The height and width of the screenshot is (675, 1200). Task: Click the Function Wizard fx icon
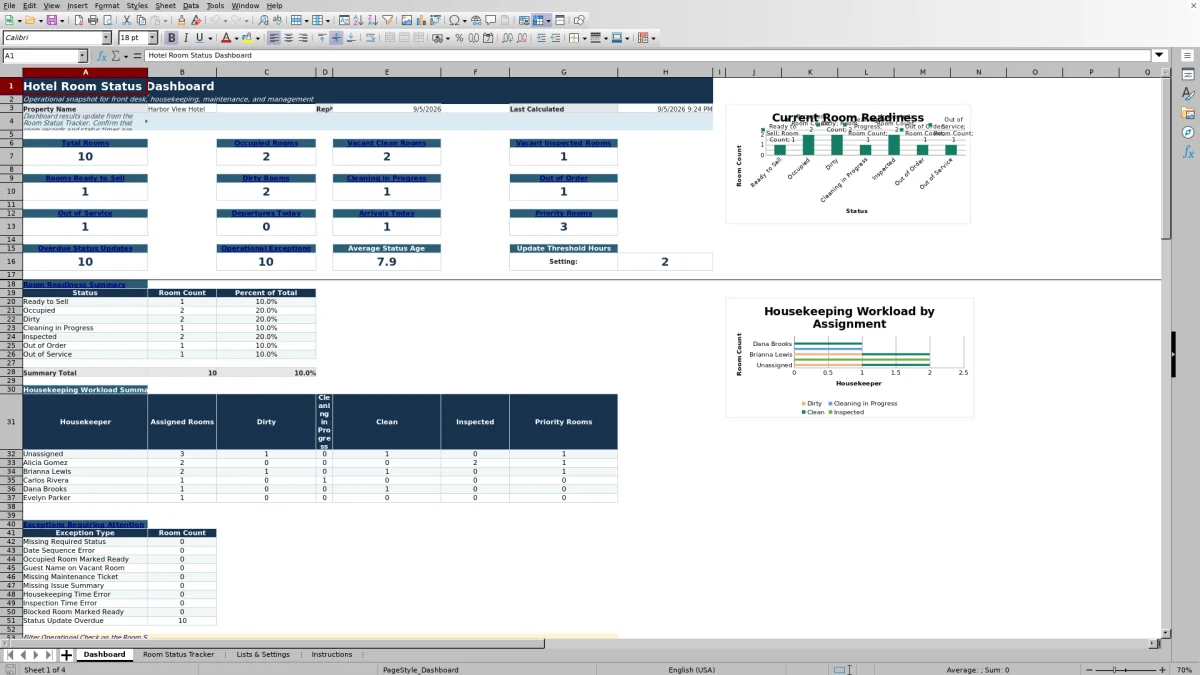click(x=103, y=56)
